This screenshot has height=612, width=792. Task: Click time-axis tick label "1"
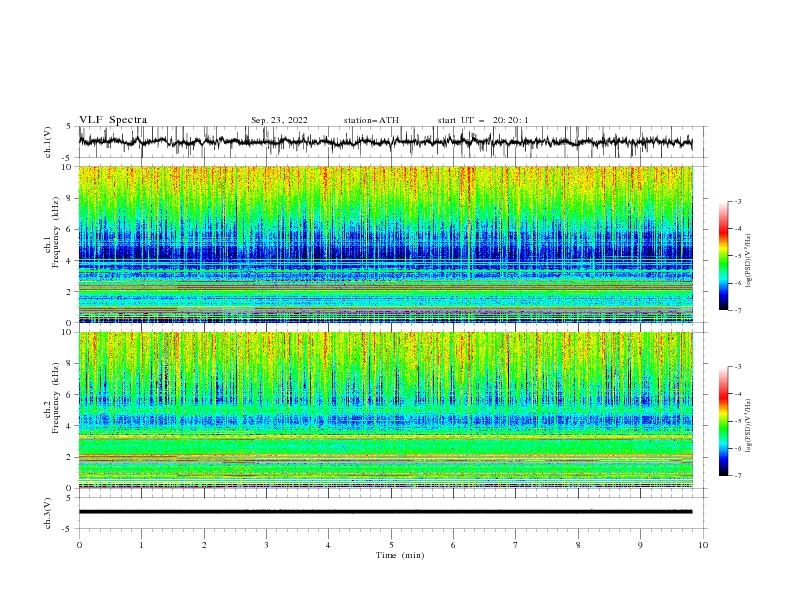pos(141,545)
